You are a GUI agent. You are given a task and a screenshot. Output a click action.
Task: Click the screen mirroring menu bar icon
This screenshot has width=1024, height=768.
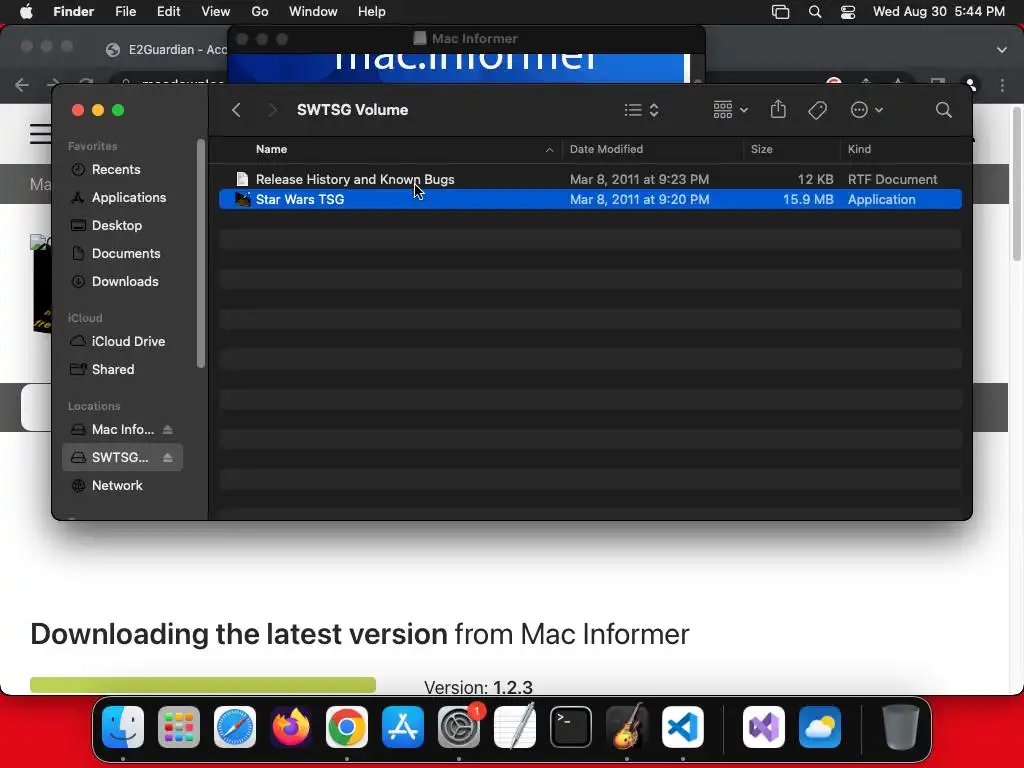780,12
